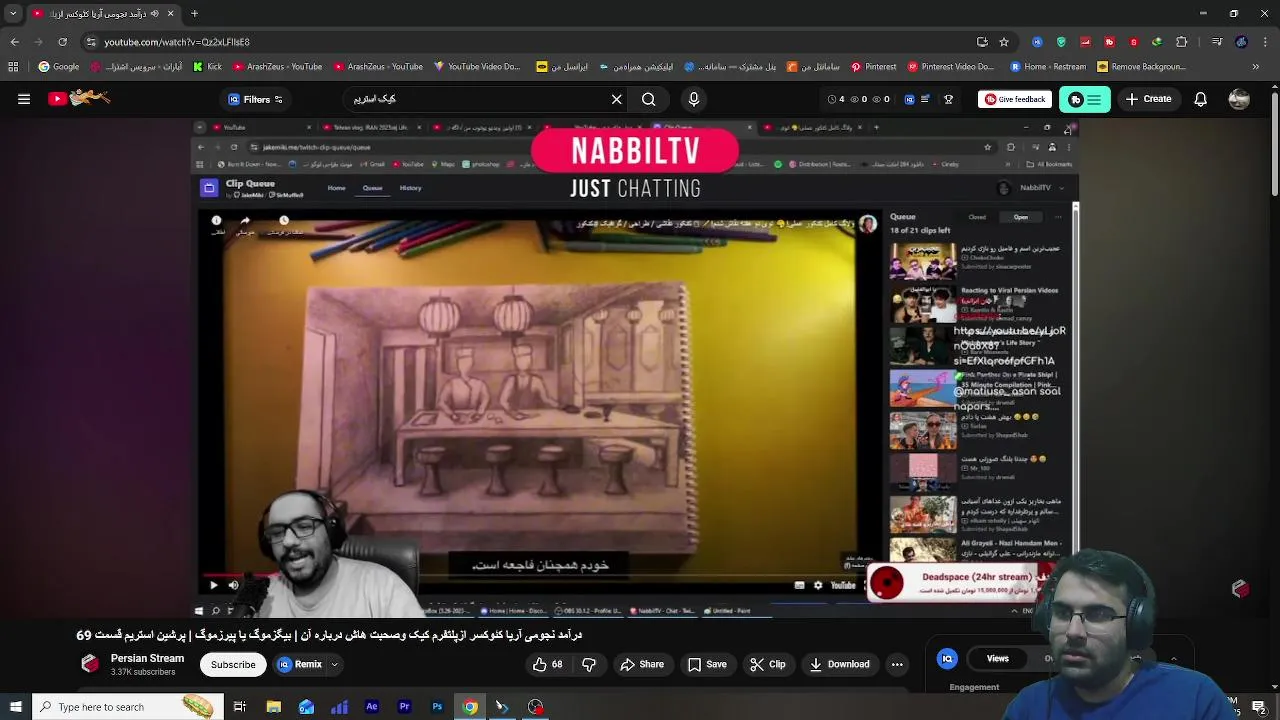Click the Share button
Viewport: 1280px width, 720px height.
[x=642, y=664]
